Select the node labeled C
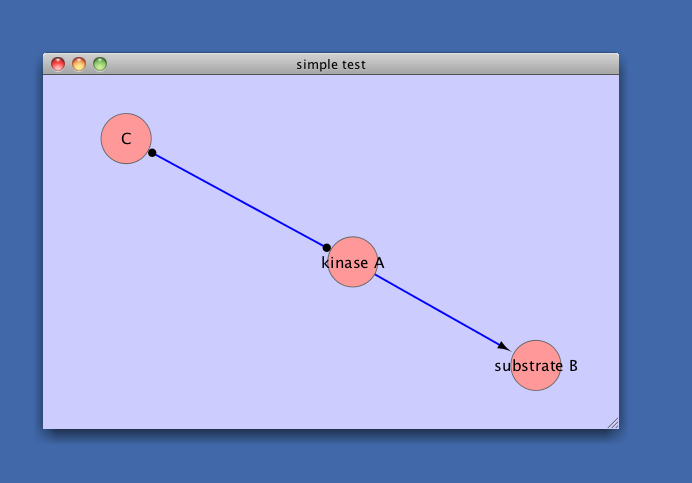This screenshot has height=483, width=692. (126, 139)
